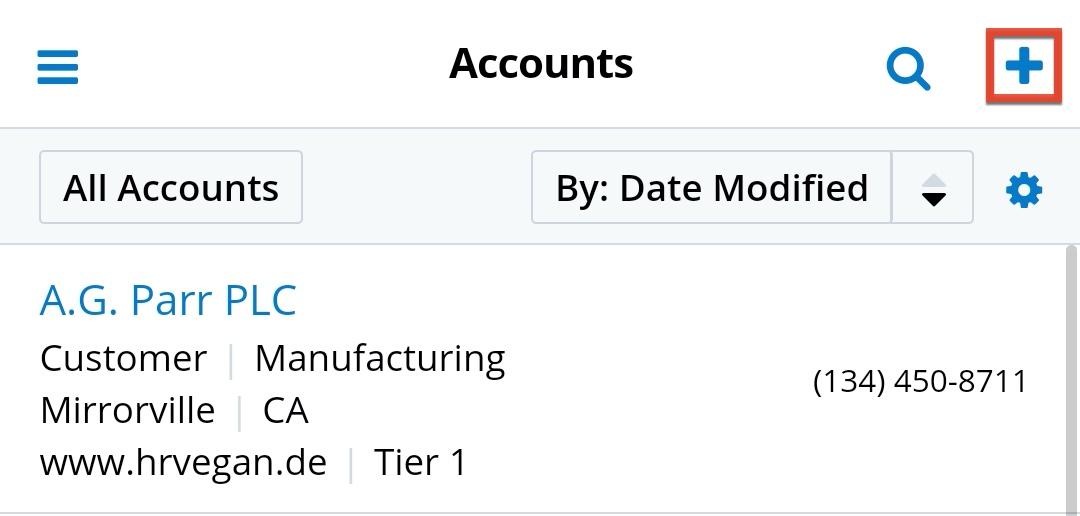Click the separator between Customer and Manufacturing
Image resolution: width=1080 pixels, height=516 pixels.
tap(231, 359)
